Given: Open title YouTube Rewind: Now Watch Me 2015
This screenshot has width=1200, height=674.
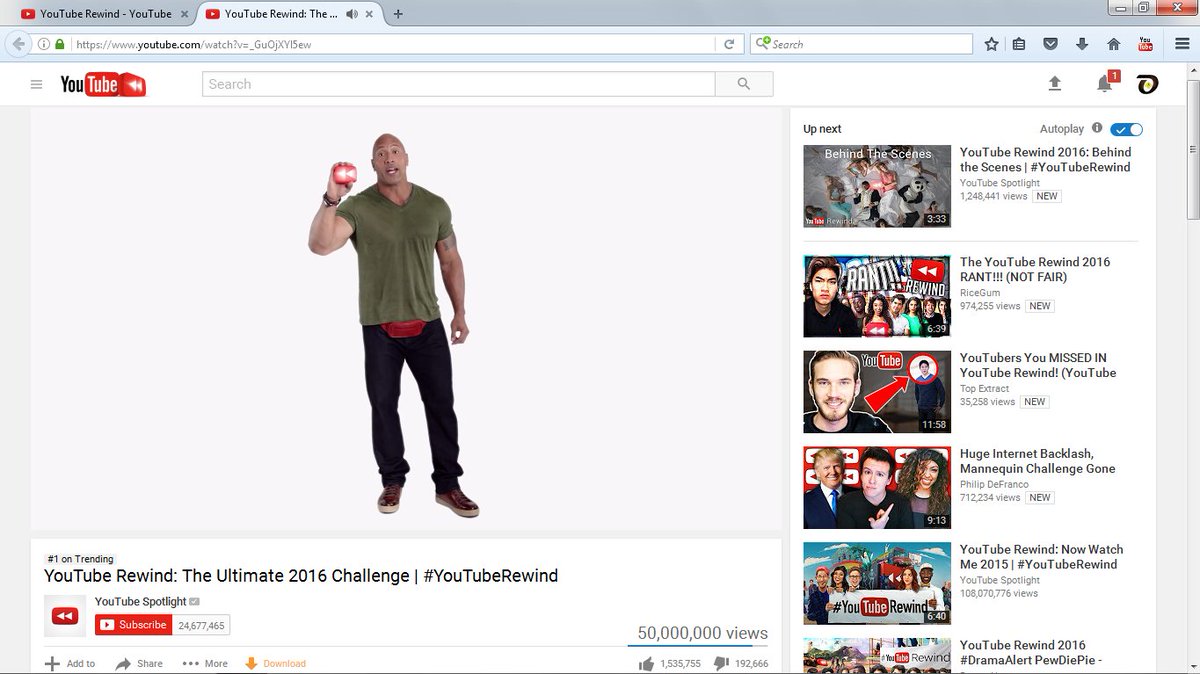Looking at the screenshot, I should 1041,557.
